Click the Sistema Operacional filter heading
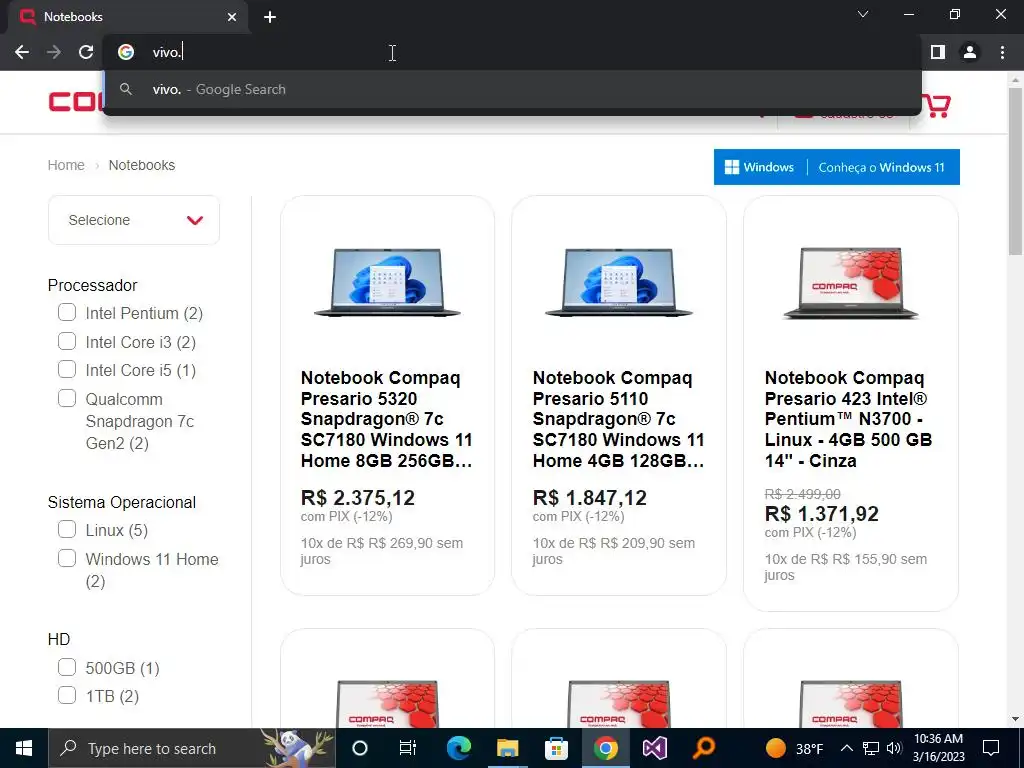This screenshot has height=768, width=1024. 121,502
